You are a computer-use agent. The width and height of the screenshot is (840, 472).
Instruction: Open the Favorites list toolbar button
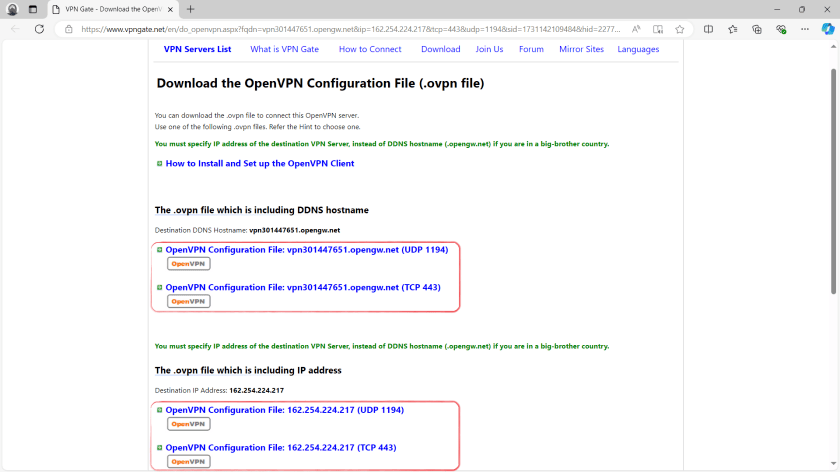coord(733,29)
